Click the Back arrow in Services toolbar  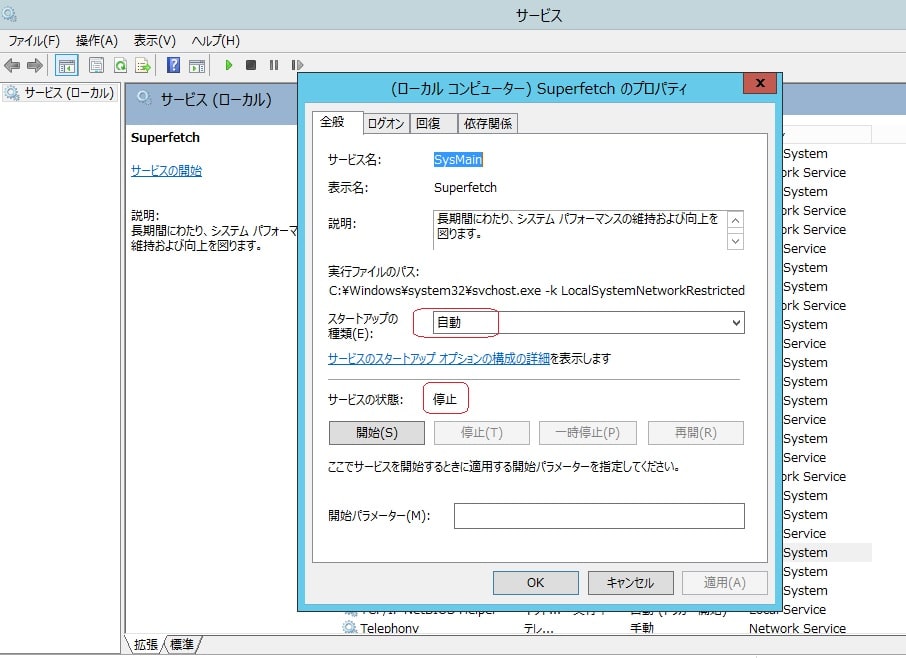click(x=12, y=65)
